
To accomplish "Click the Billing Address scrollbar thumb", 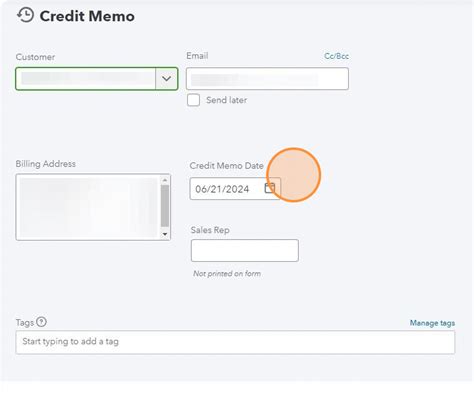I will click(x=165, y=206).
